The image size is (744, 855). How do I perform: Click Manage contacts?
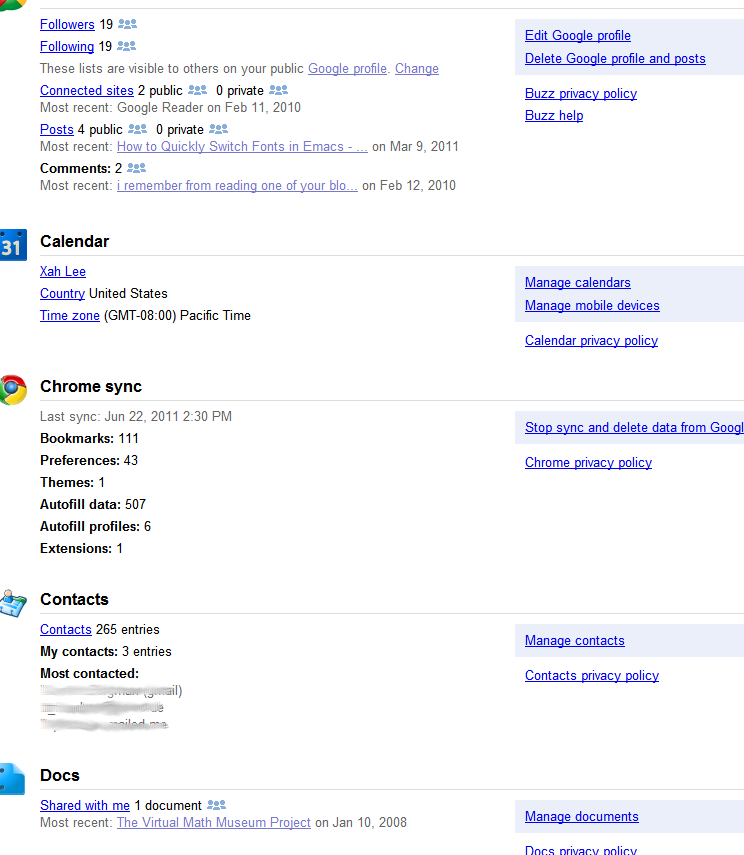click(575, 640)
